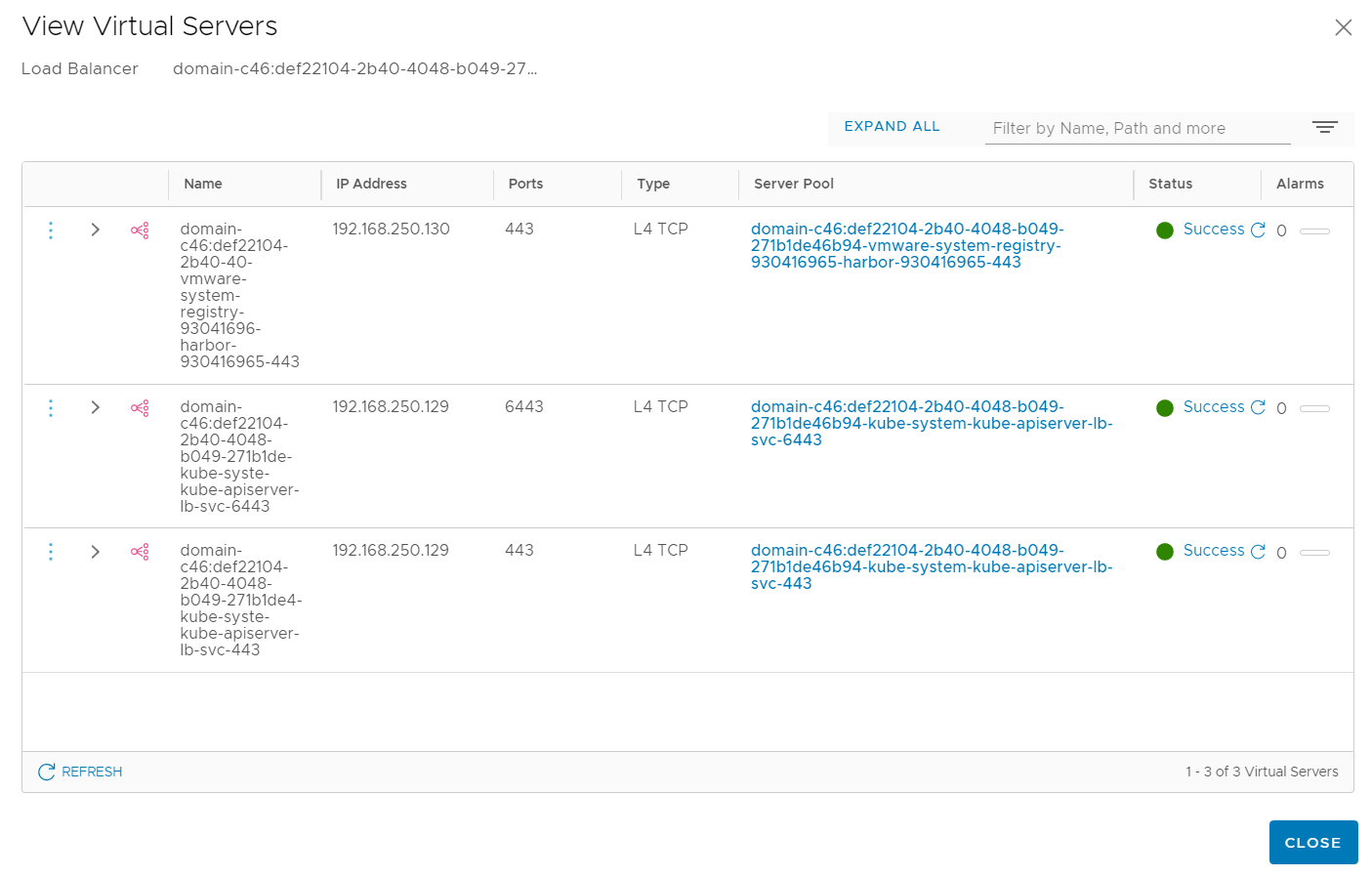The width and height of the screenshot is (1372, 877).
Task: Open actions menu for harbor-930416965-443 row
Action: [x=51, y=230]
